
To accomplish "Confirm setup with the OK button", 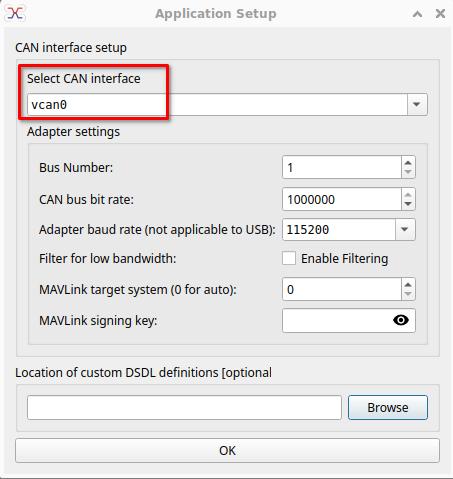I will click(x=227, y=450).
